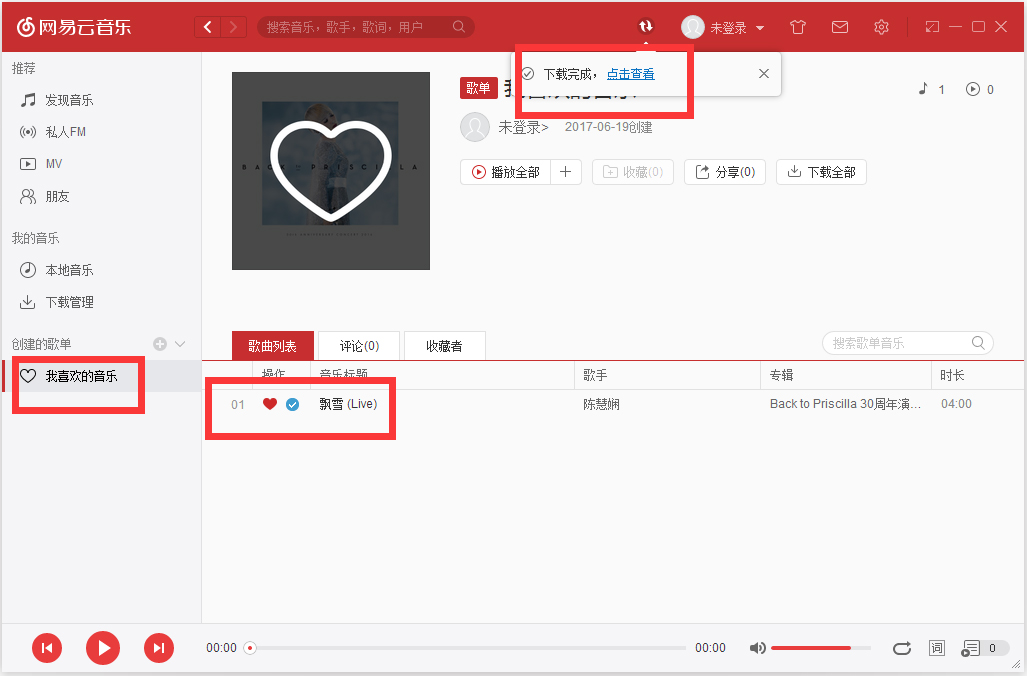Switch to the 评论(0) tab

pos(357,345)
